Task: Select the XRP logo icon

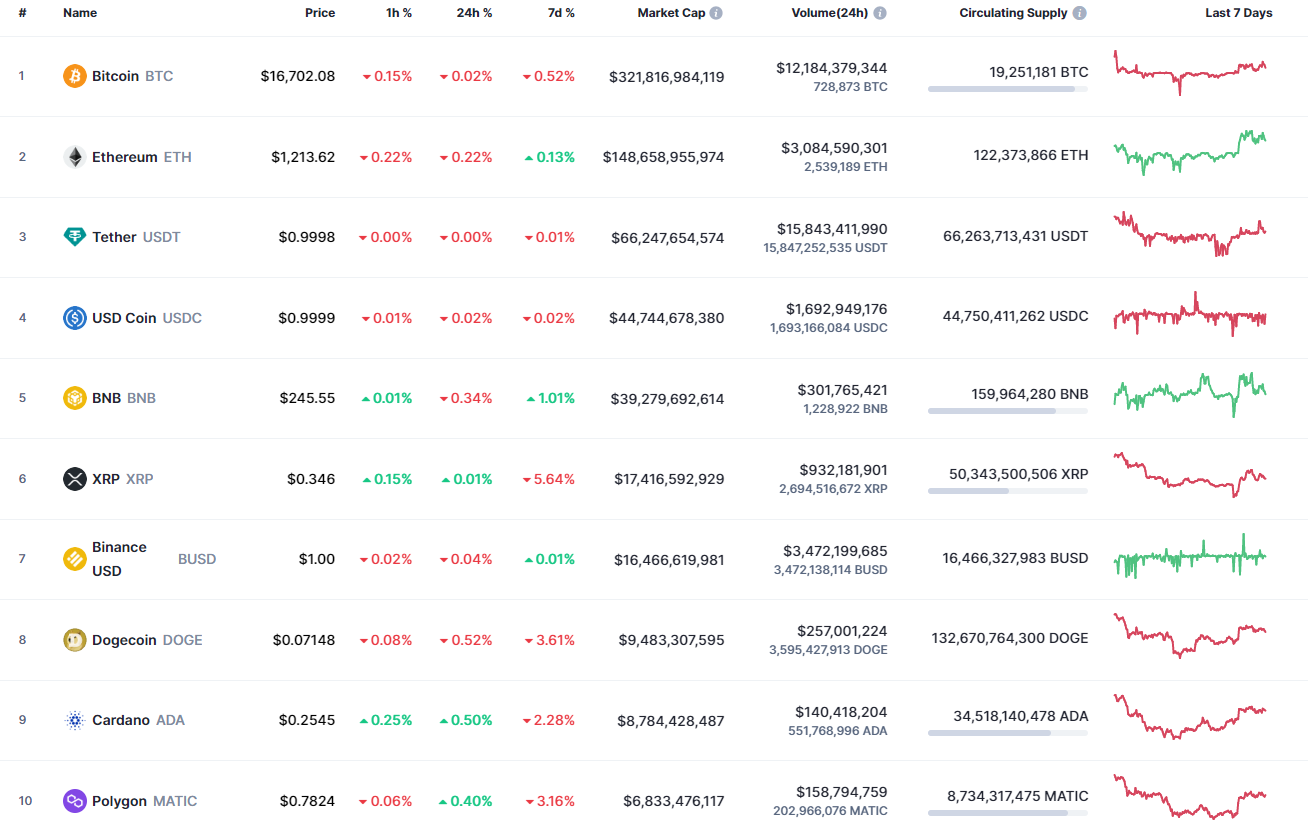Action: click(75, 478)
